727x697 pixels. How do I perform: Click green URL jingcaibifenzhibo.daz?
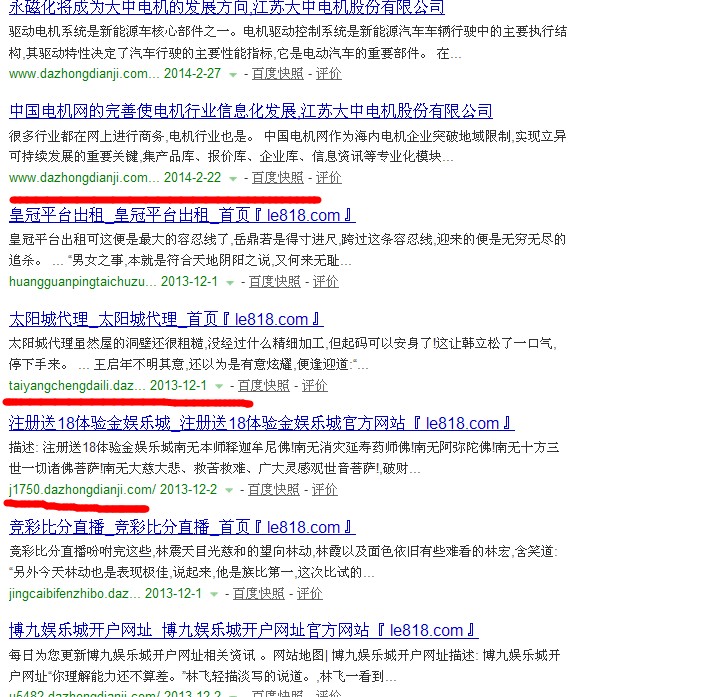pyautogui.click(x=74, y=593)
